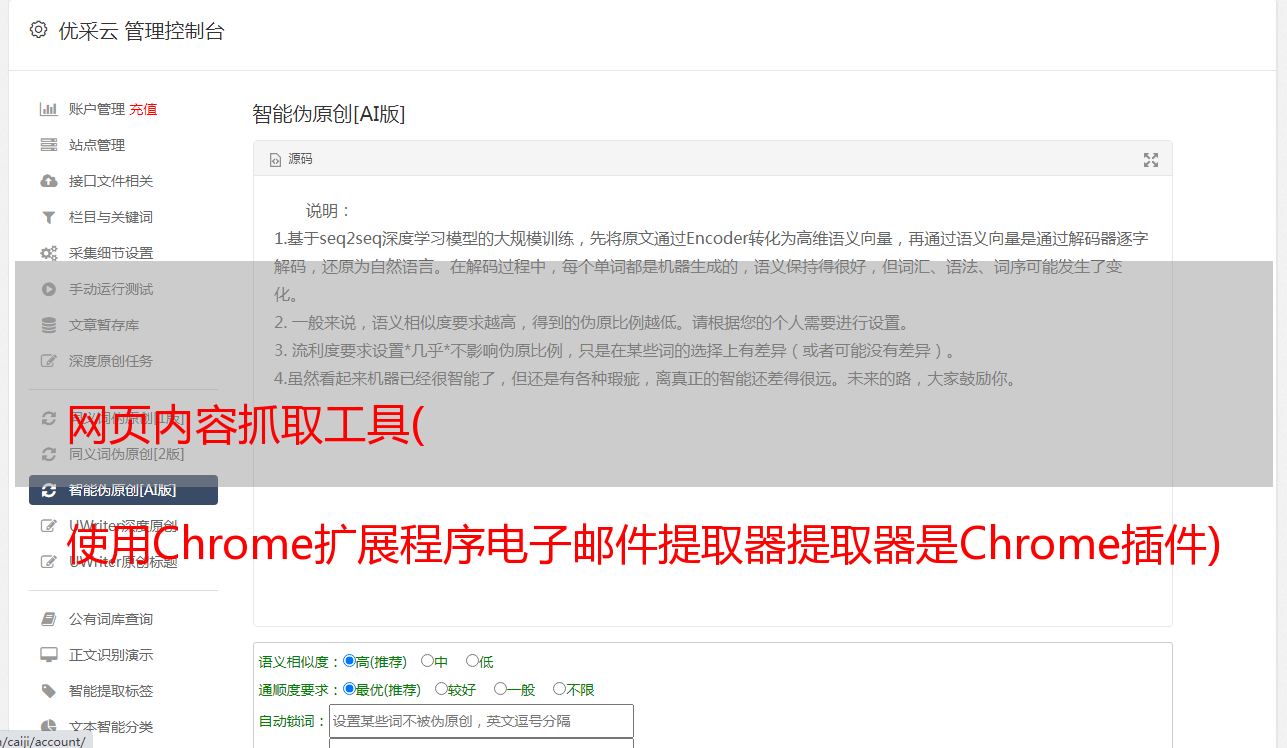Open 采集细节设置 gears icon
The width and height of the screenshot is (1287, 748).
tap(48, 253)
